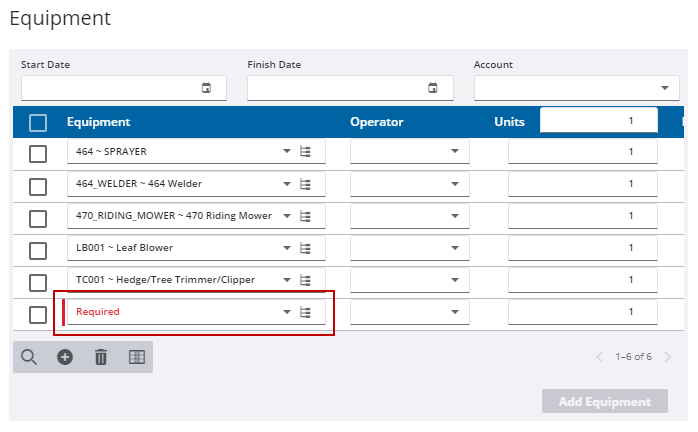
Task: Click hierarchy icon beside the Required field
Action: pyautogui.click(x=306, y=312)
